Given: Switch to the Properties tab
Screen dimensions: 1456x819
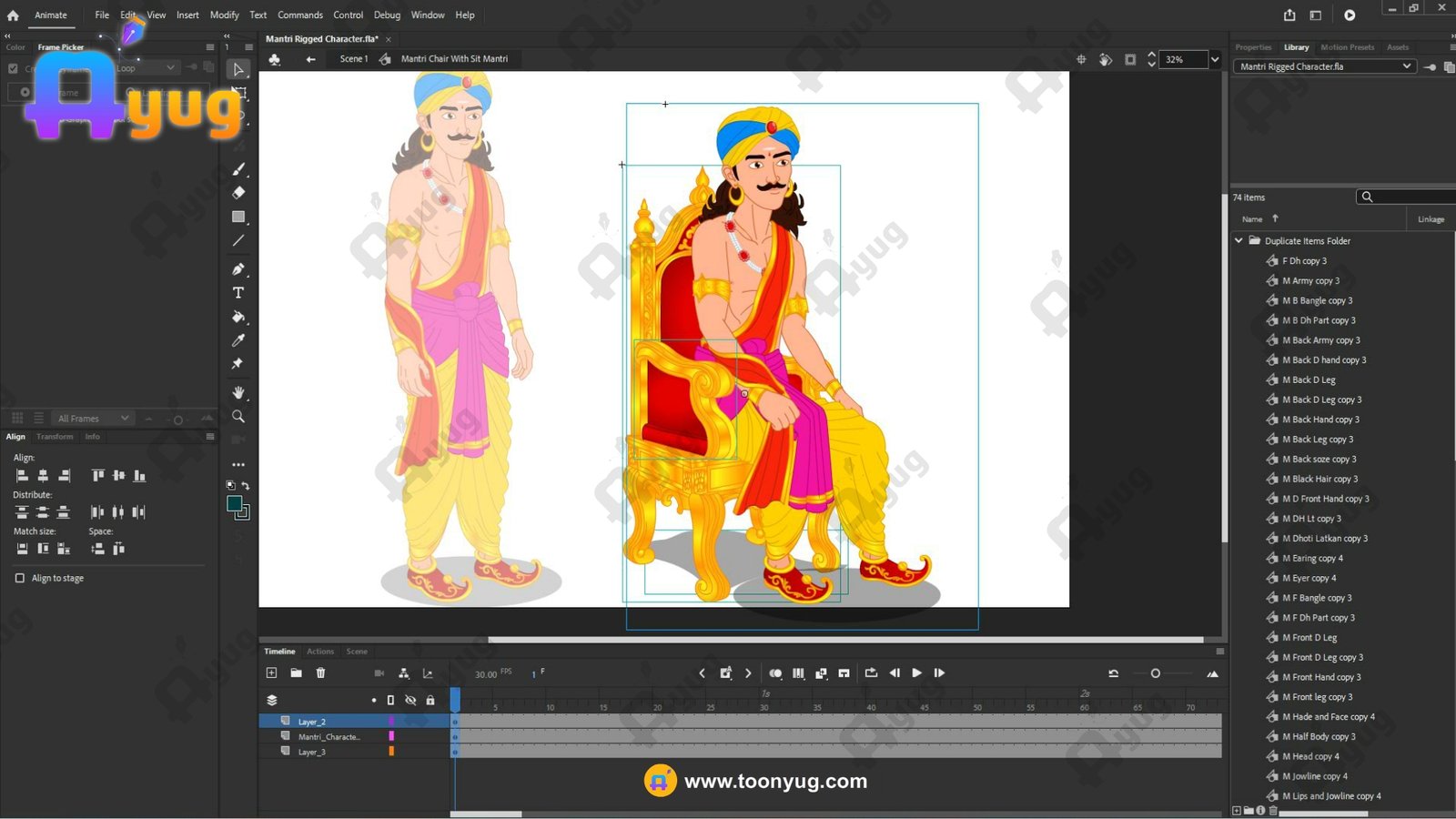Looking at the screenshot, I should (1253, 47).
